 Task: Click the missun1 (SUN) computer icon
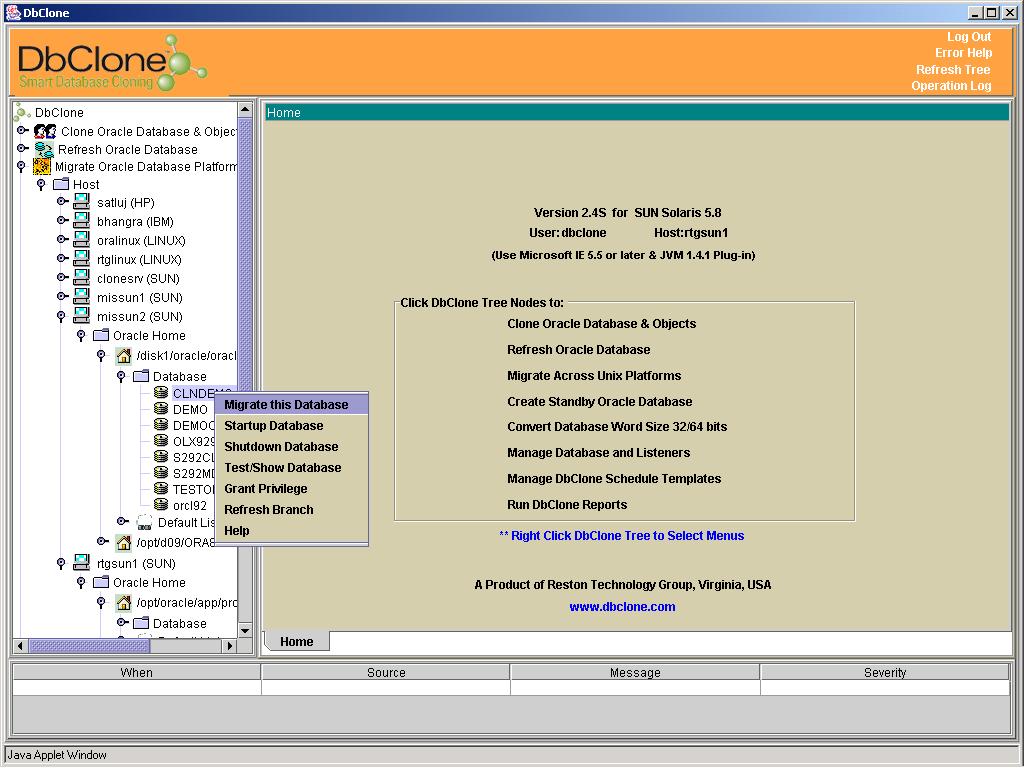[82, 296]
